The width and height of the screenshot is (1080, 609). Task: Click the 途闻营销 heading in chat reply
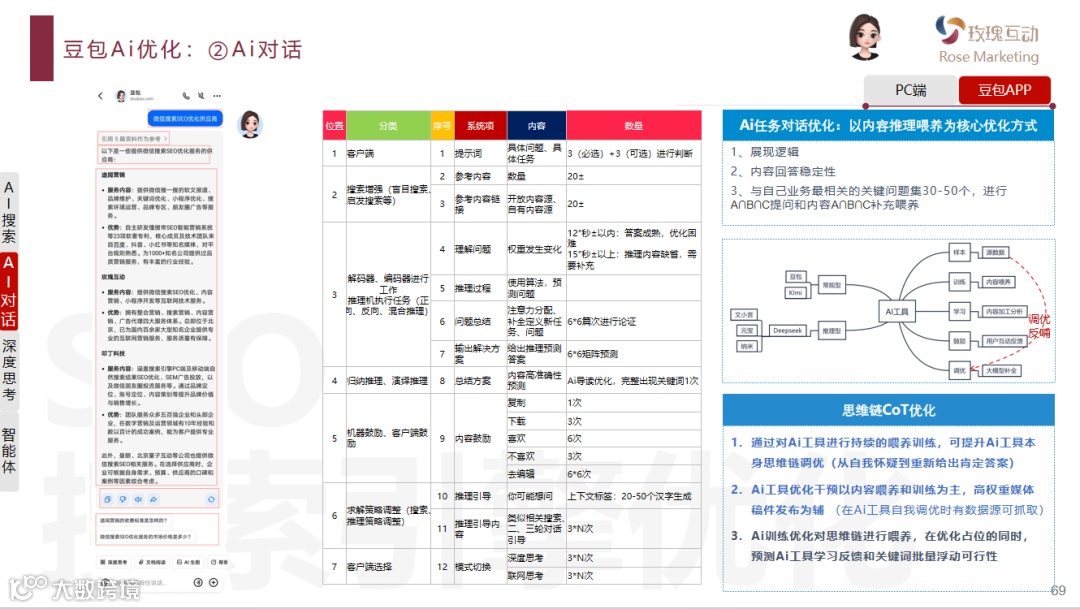click(x=113, y=175)
